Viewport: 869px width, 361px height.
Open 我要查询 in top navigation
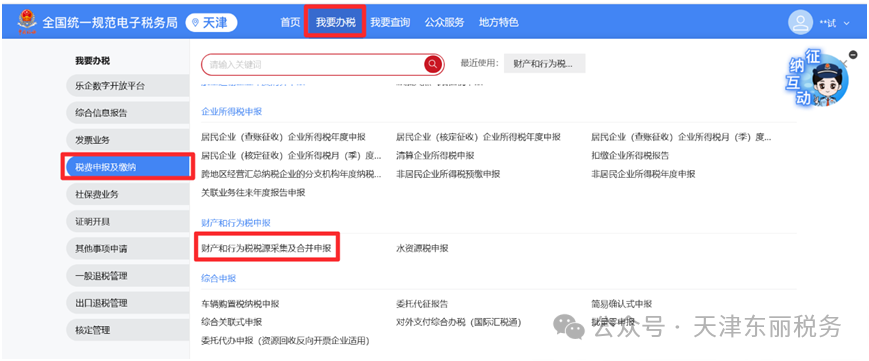(390, 23)
